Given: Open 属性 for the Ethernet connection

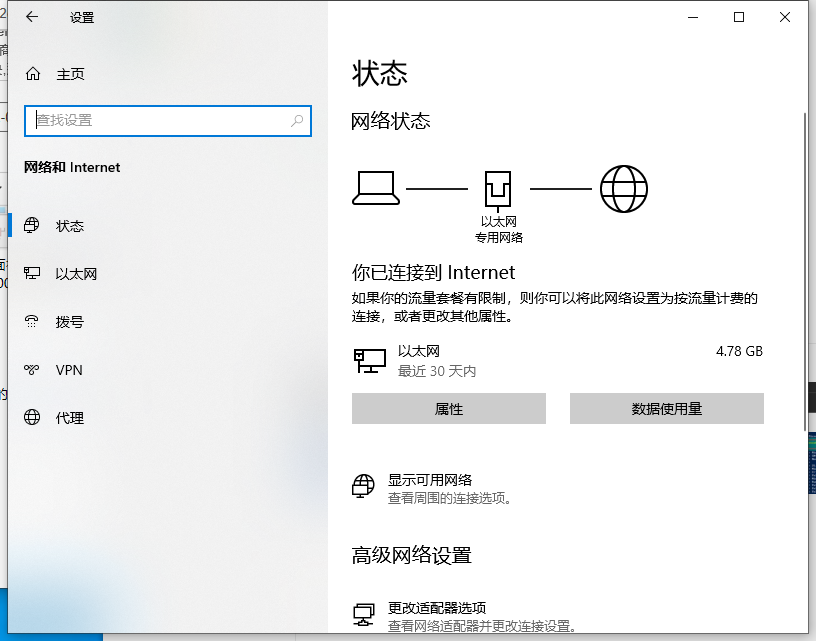Looking at the screenshot, I should tap(449, 408).
